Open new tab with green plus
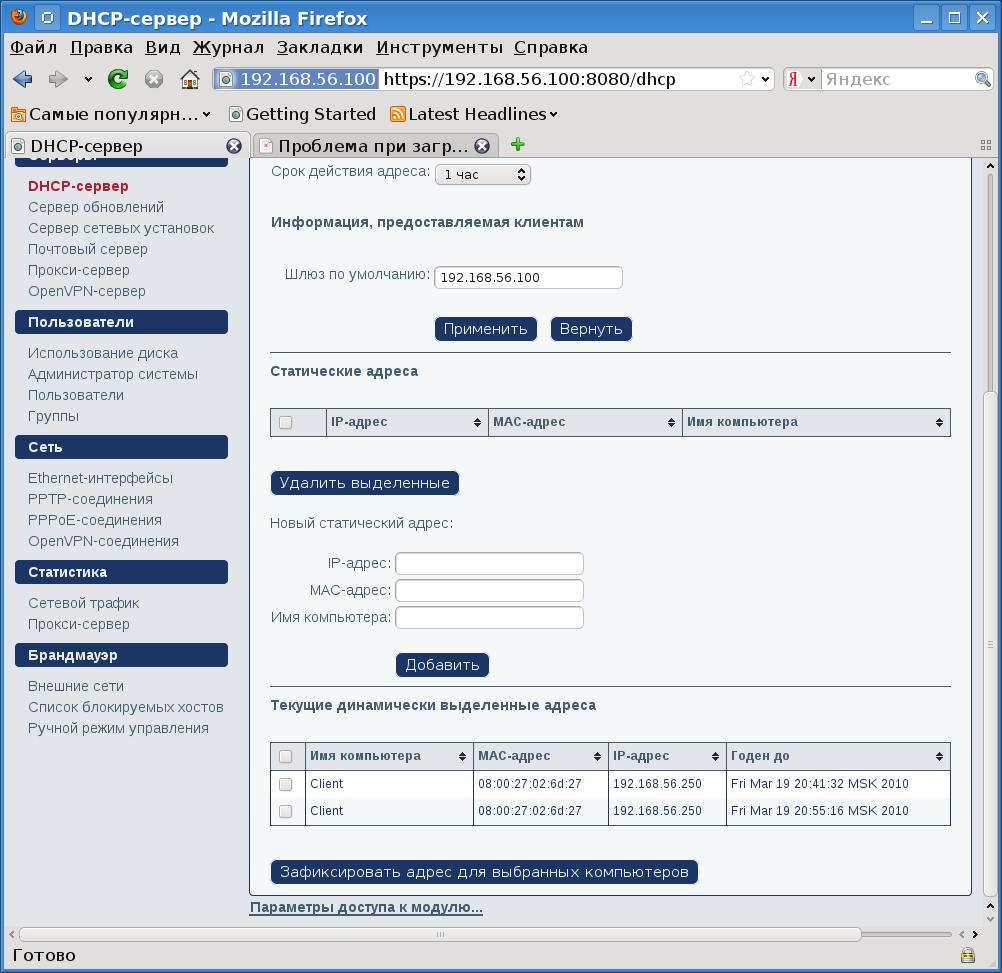 (517, 145)
